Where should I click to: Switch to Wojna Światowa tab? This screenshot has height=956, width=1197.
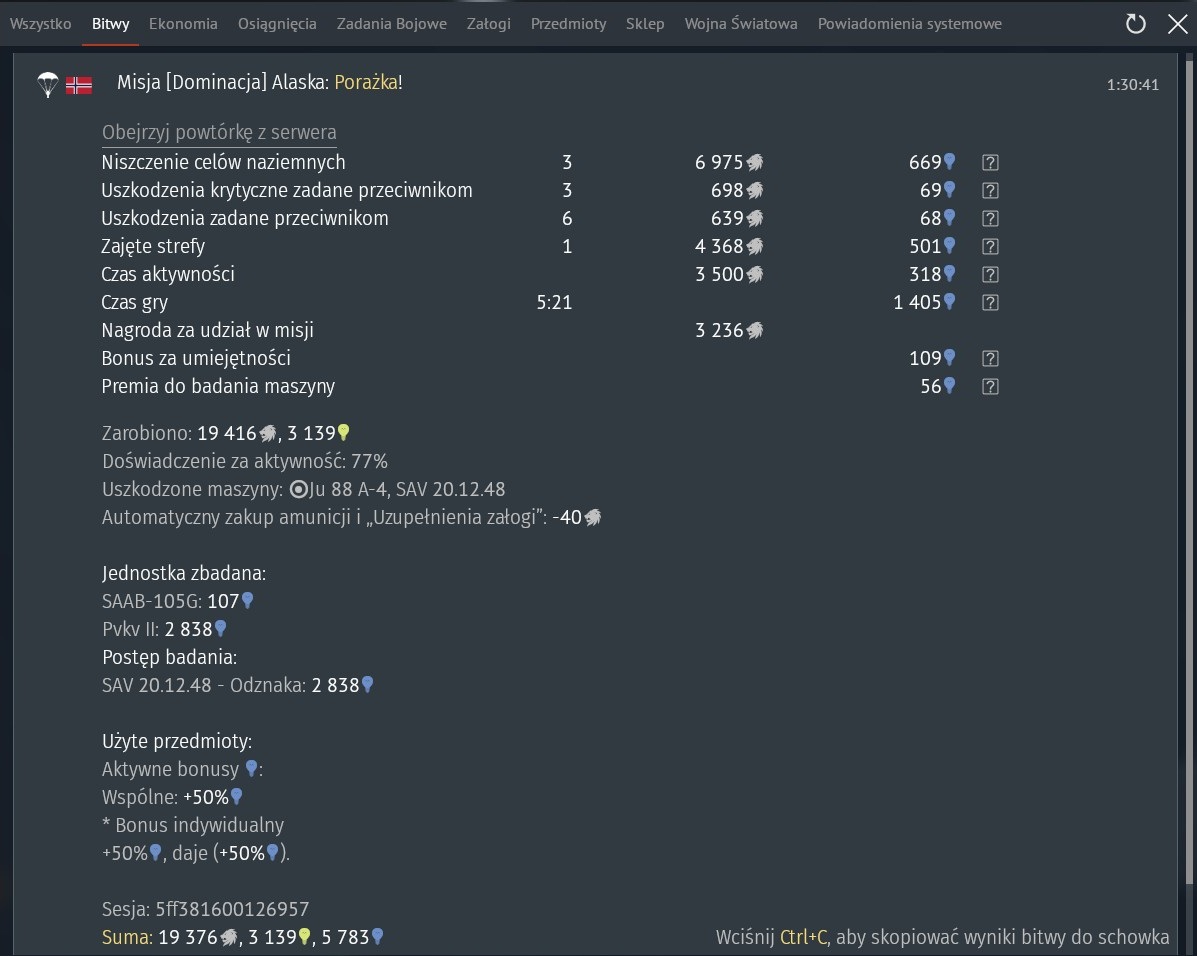tap(741, 24)
